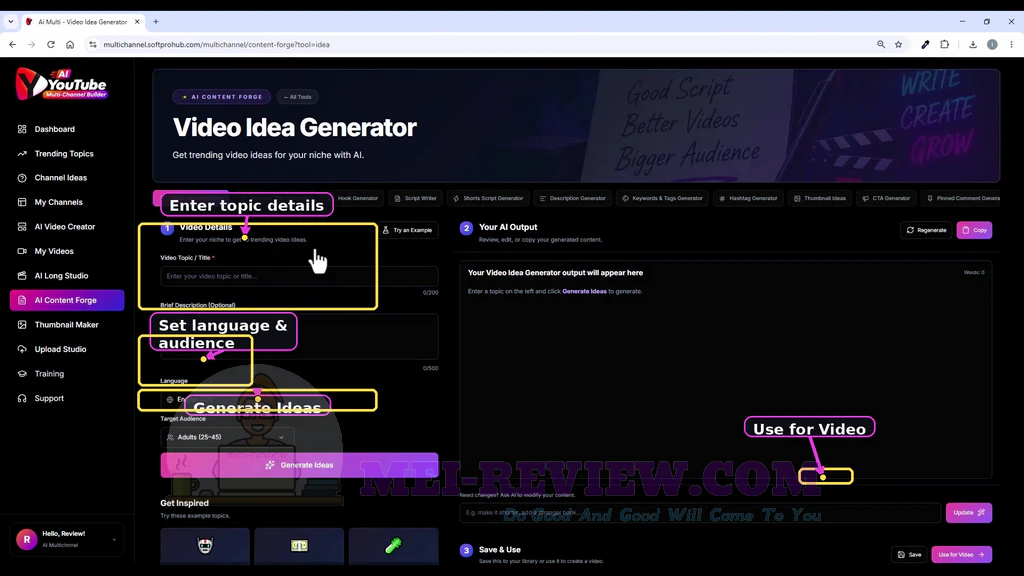The image size is (1024, 576).
Task: Click the AI modify request input field
Action: (x=700, y=513)
